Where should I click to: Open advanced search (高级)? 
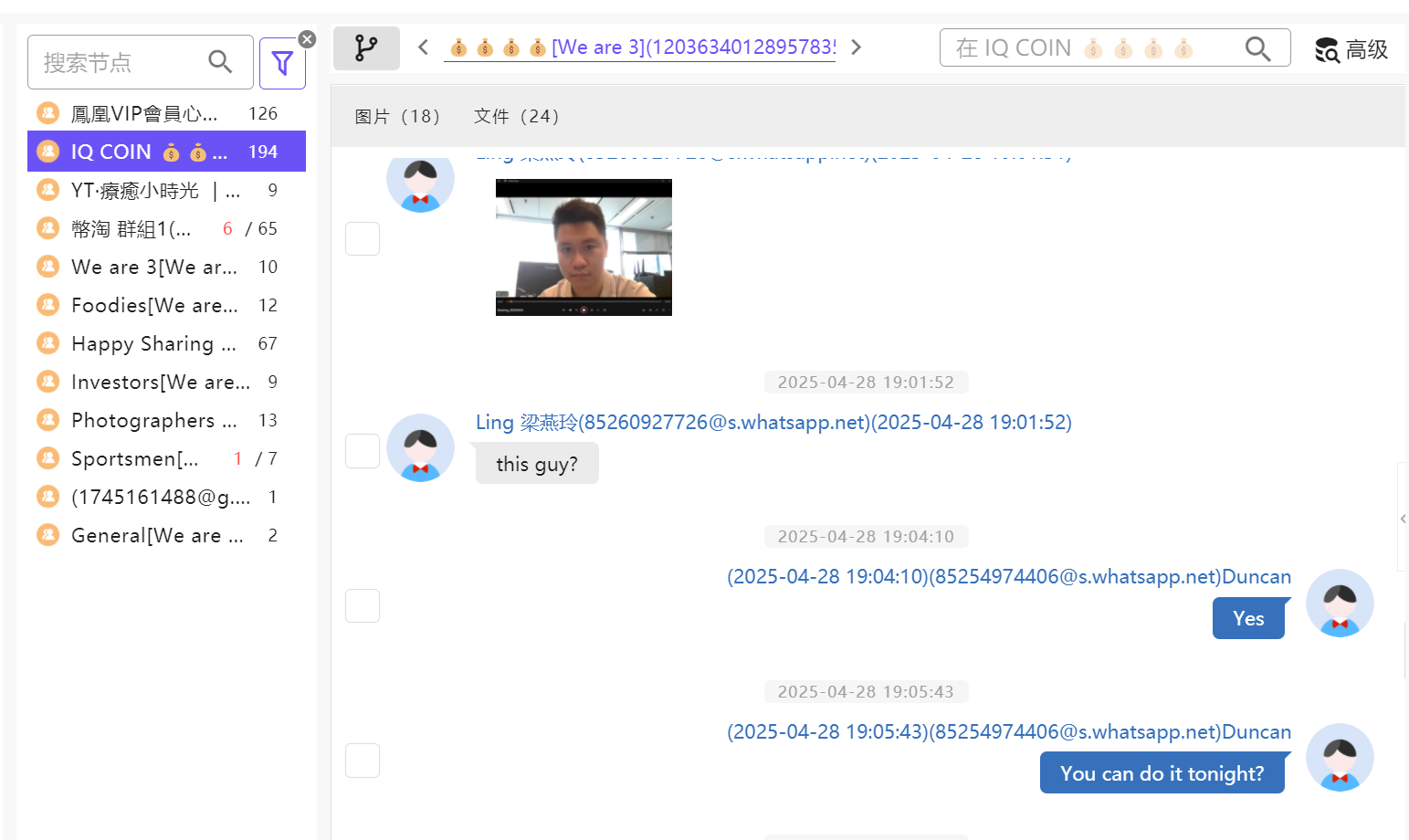point(1351,49)
